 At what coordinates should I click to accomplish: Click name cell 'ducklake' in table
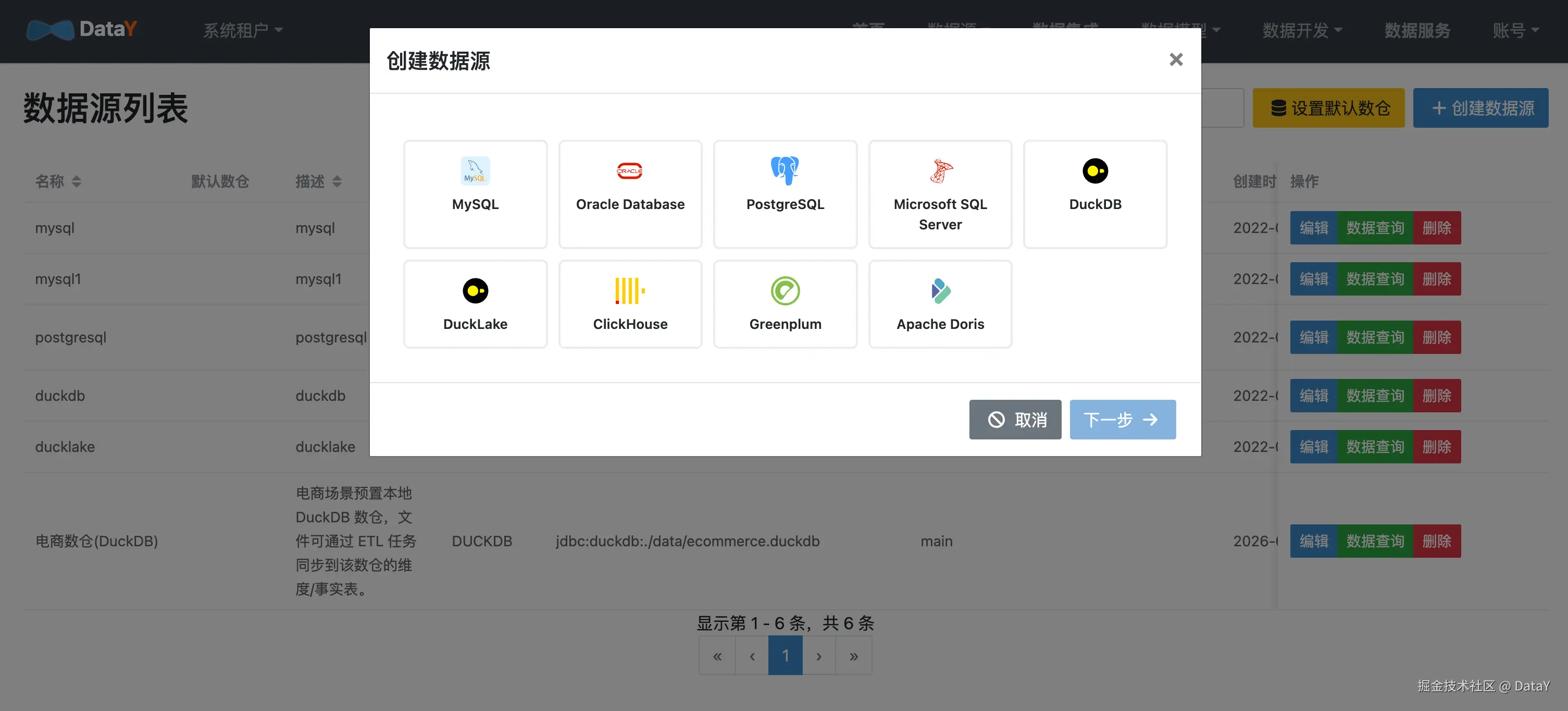click(65, 447)
